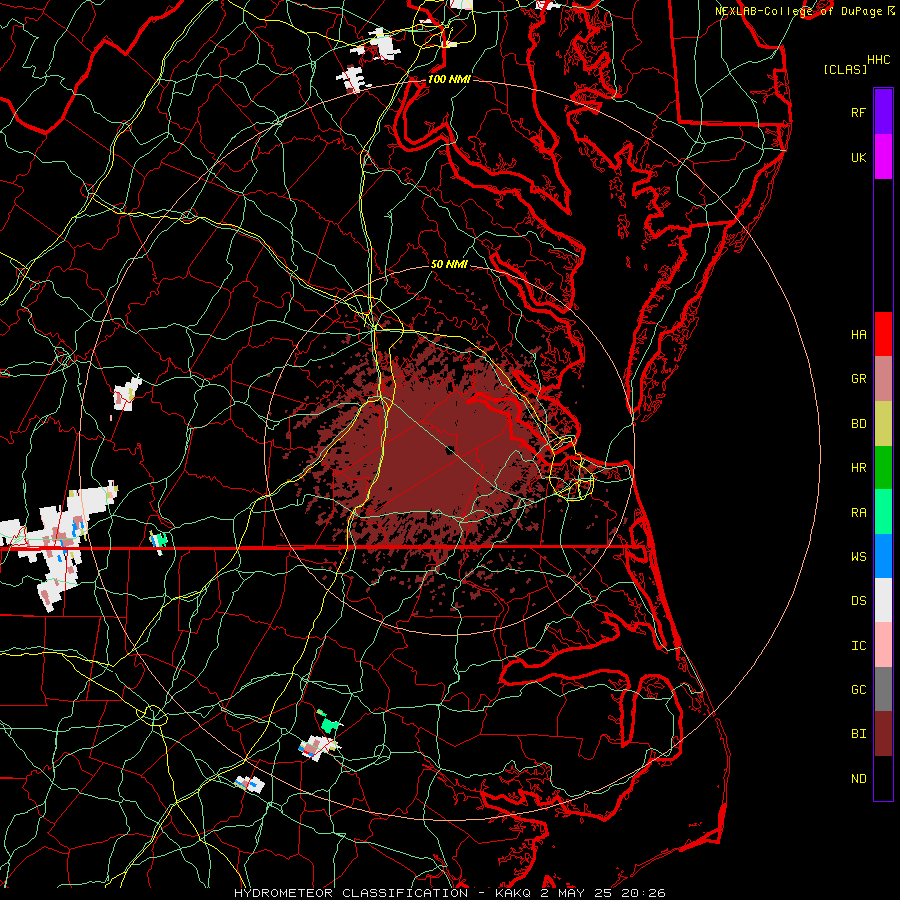This screenshot has height=900, width=900.
Task: Click the BI dark red legend swatch
Action: 883,734
